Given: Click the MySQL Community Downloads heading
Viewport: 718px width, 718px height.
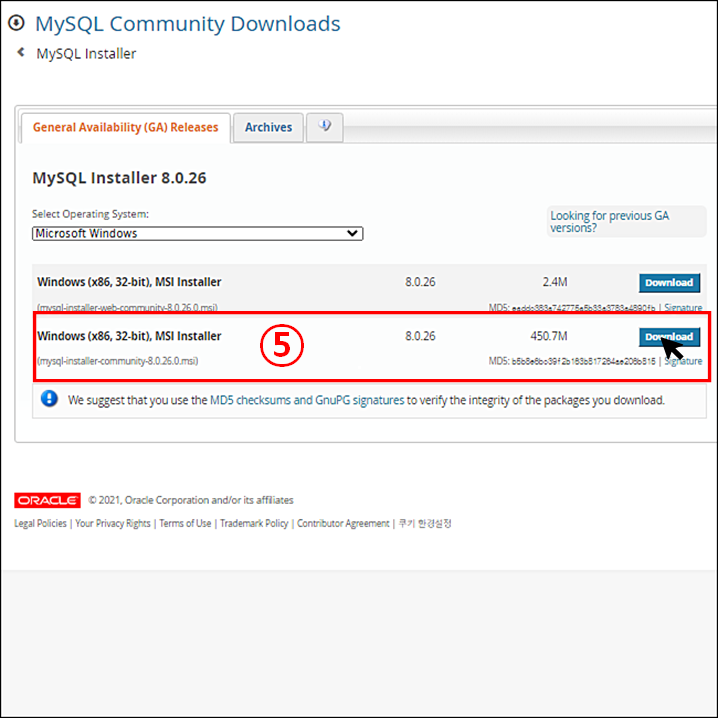Looking at the screenshot, I should coord(188,24).
